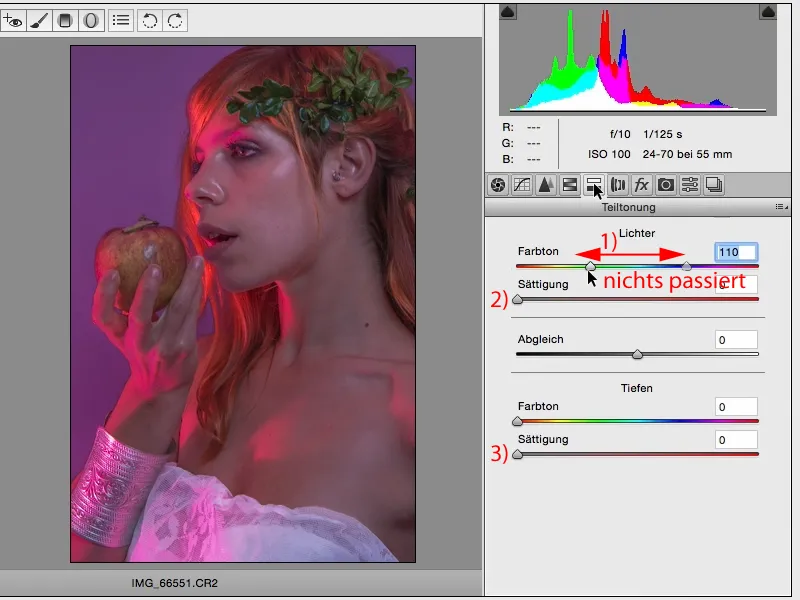Open the Split Toning tab
This screenshot has width=800, height=600.
click(x=593, y=185)
